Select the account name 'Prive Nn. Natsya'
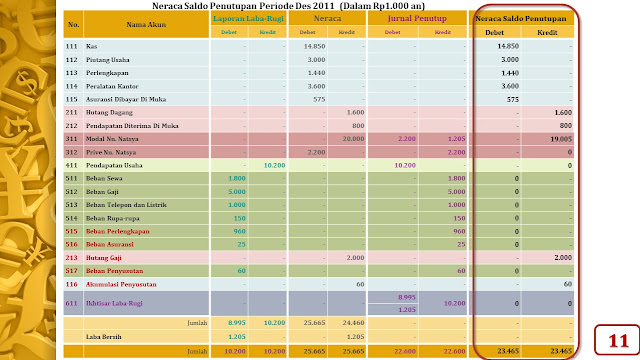The image size is (640, 360). point(111,152)
